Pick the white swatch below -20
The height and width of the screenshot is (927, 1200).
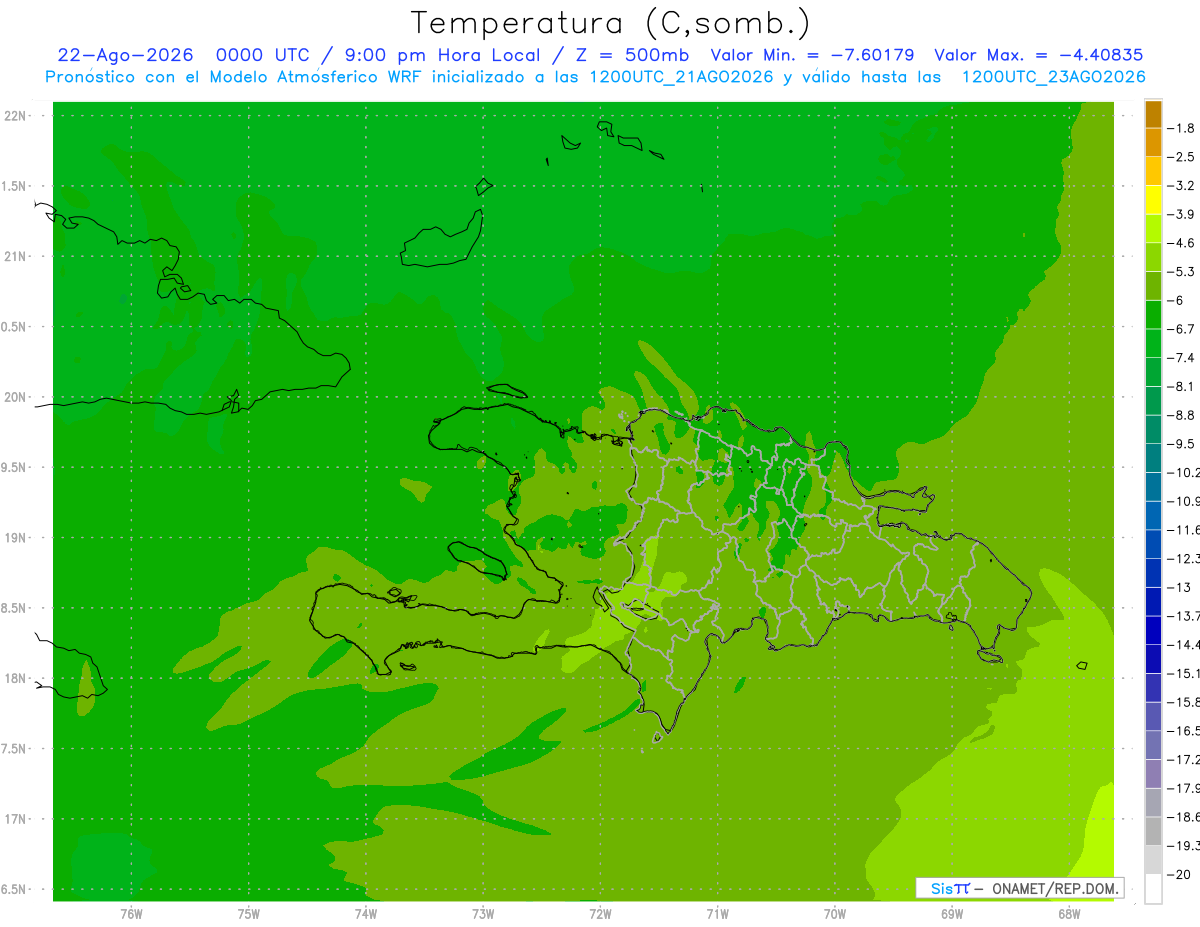1153,888
